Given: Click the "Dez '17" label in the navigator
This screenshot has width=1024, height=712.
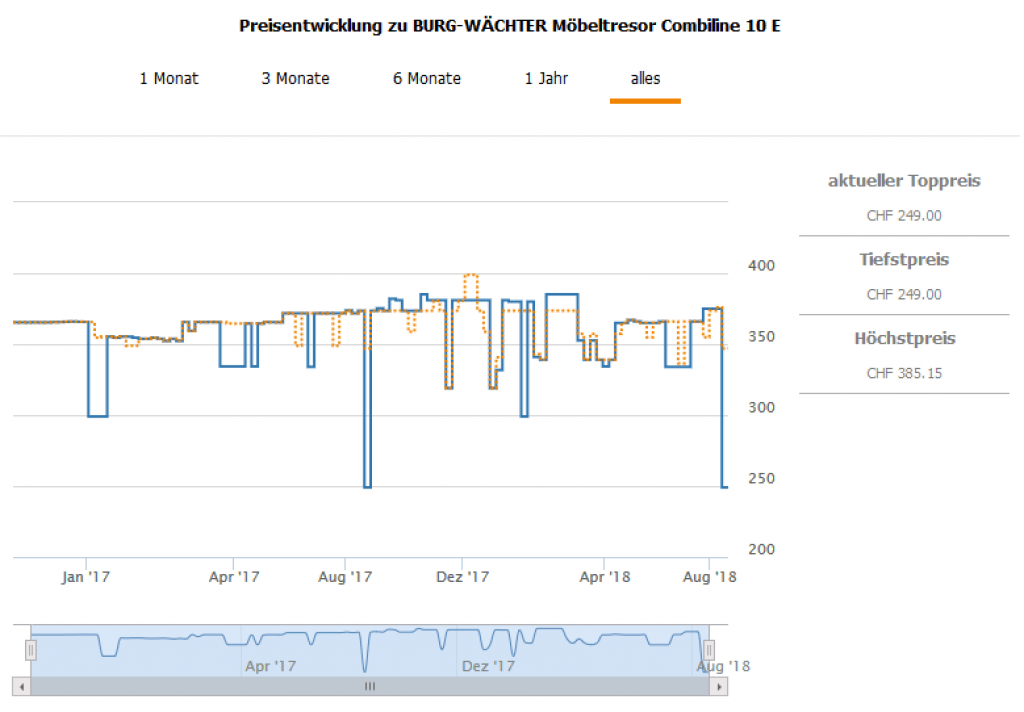Looking at the screenshot, I should click(489, 665).
